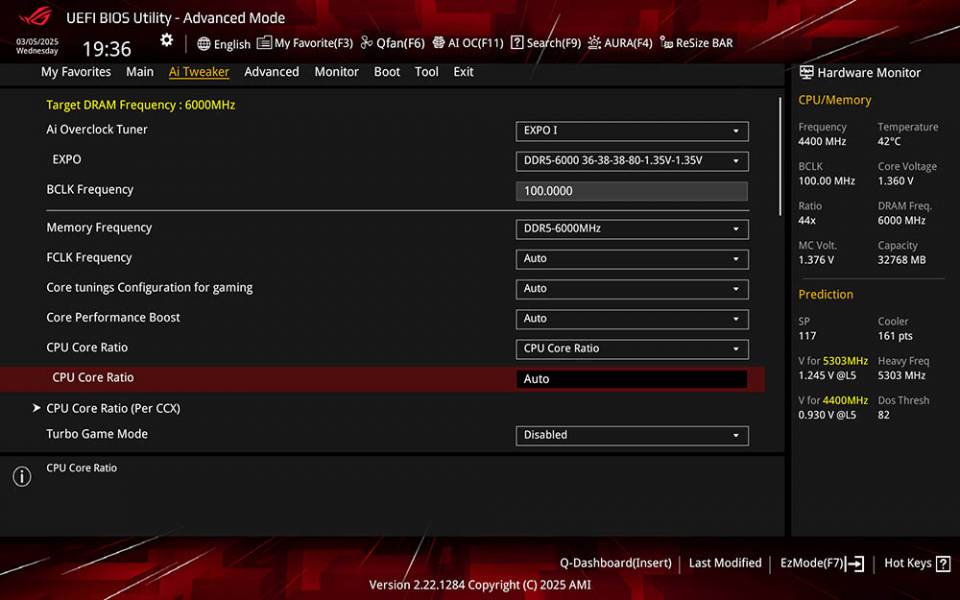Click Target DRAM Frequency : 6000MHz text
The image size is (960, 600).
(141, 105)
